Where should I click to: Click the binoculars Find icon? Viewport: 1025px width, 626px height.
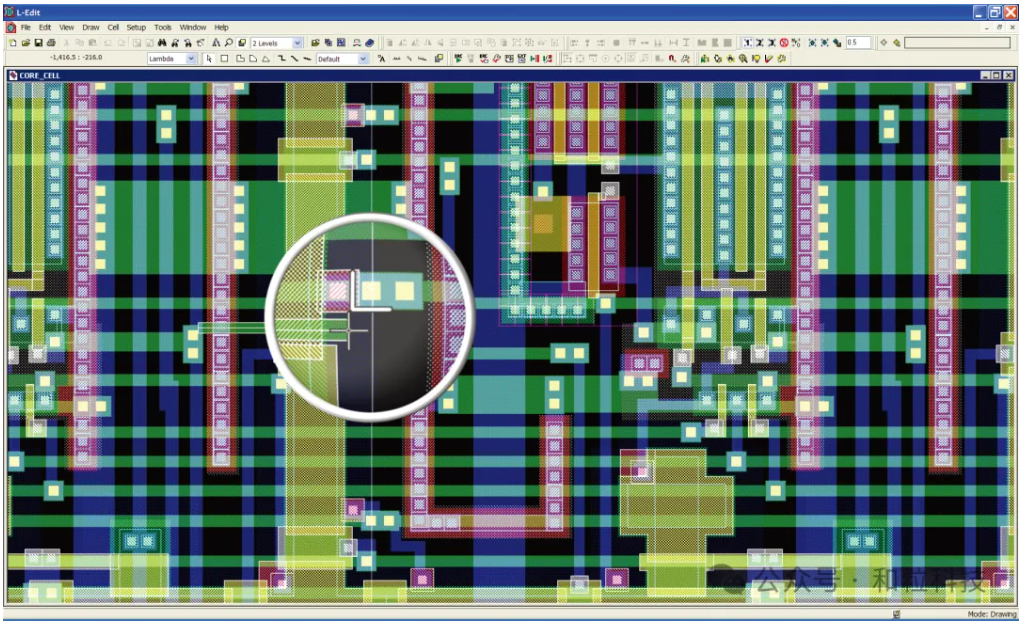tap(162, 43)
